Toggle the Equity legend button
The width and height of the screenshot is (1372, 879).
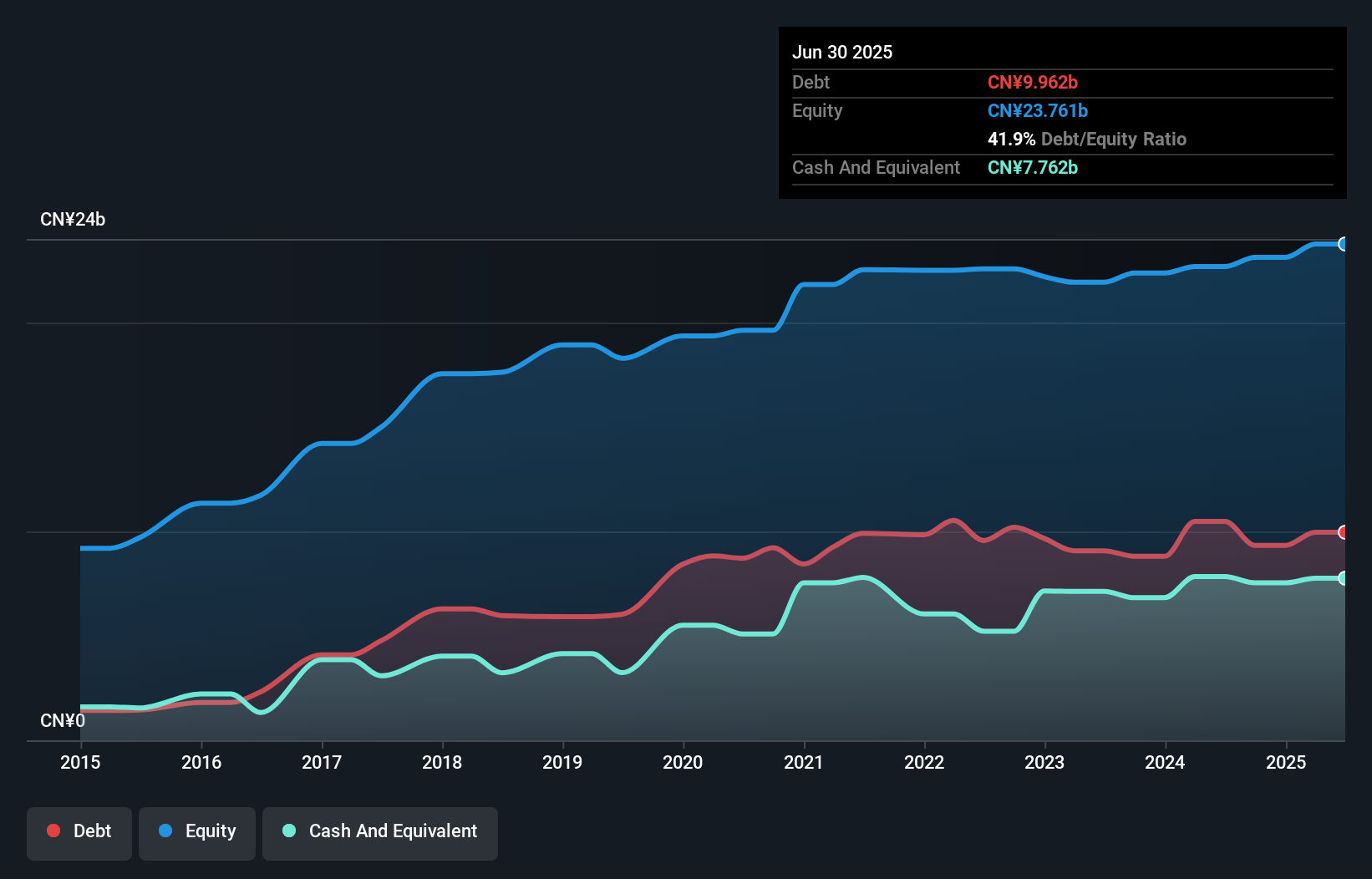pyautogui.click(x=197, y=832)
